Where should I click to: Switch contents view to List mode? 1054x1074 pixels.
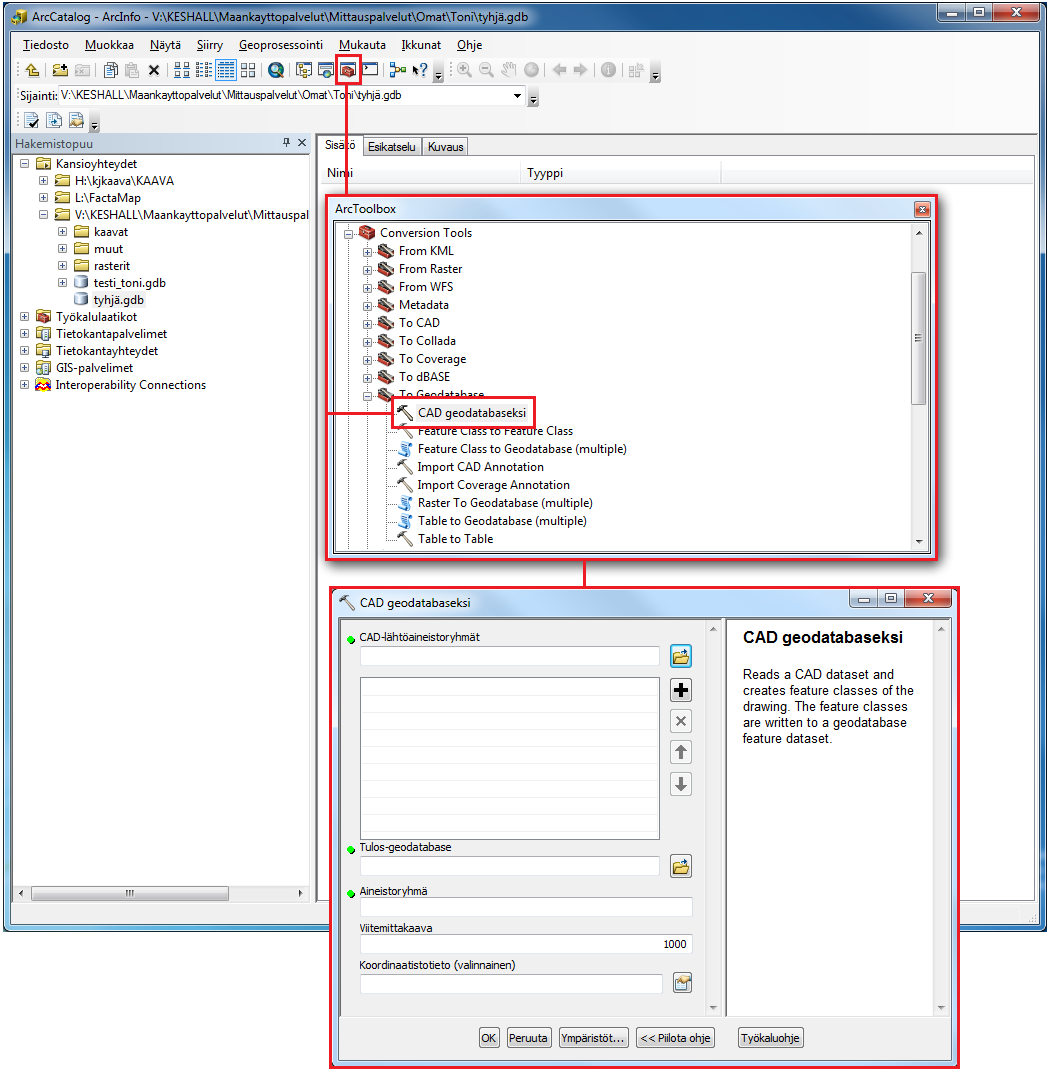pyautogui.click(x=203, y=70)
